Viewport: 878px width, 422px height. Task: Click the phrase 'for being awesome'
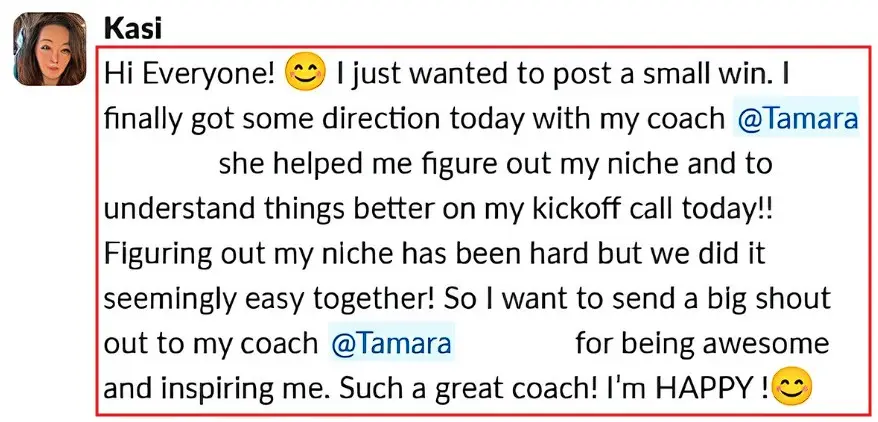702,343
